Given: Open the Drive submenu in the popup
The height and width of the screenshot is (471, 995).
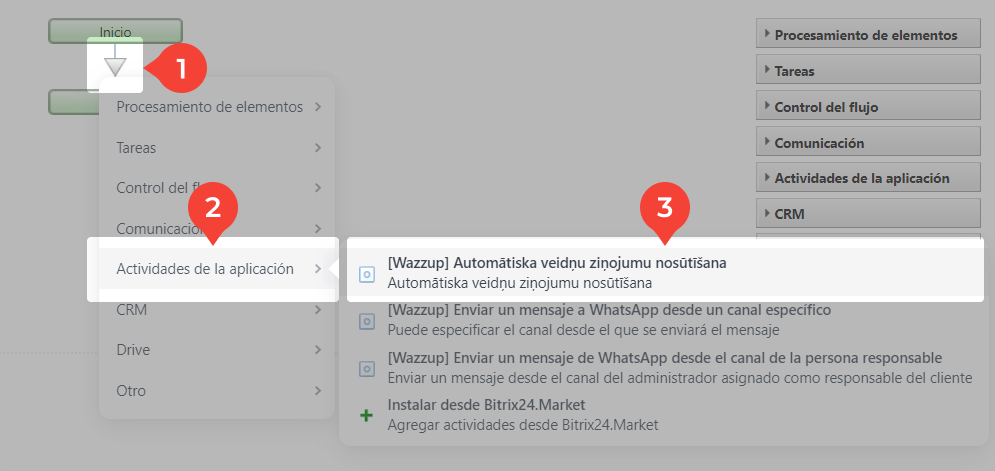Looking at the screenshot, I should pyautogui.click(x=217, y=350).
